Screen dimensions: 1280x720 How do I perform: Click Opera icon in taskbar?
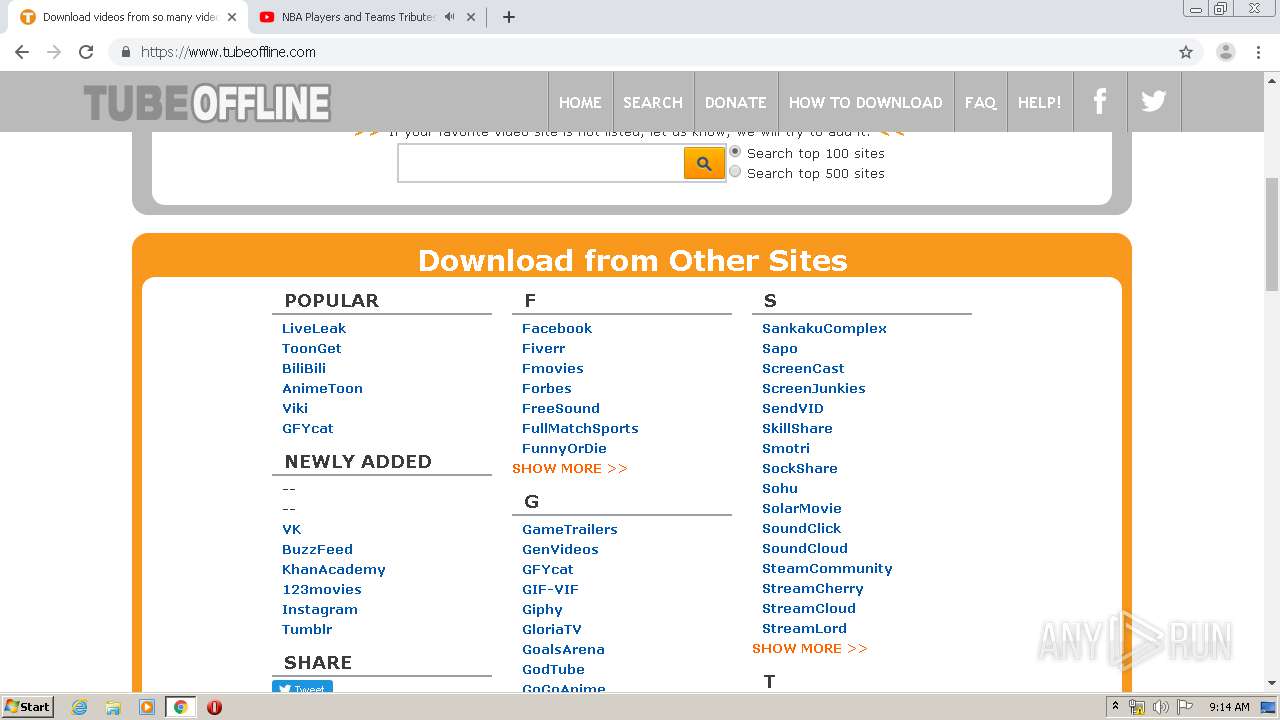click(214, 707)
